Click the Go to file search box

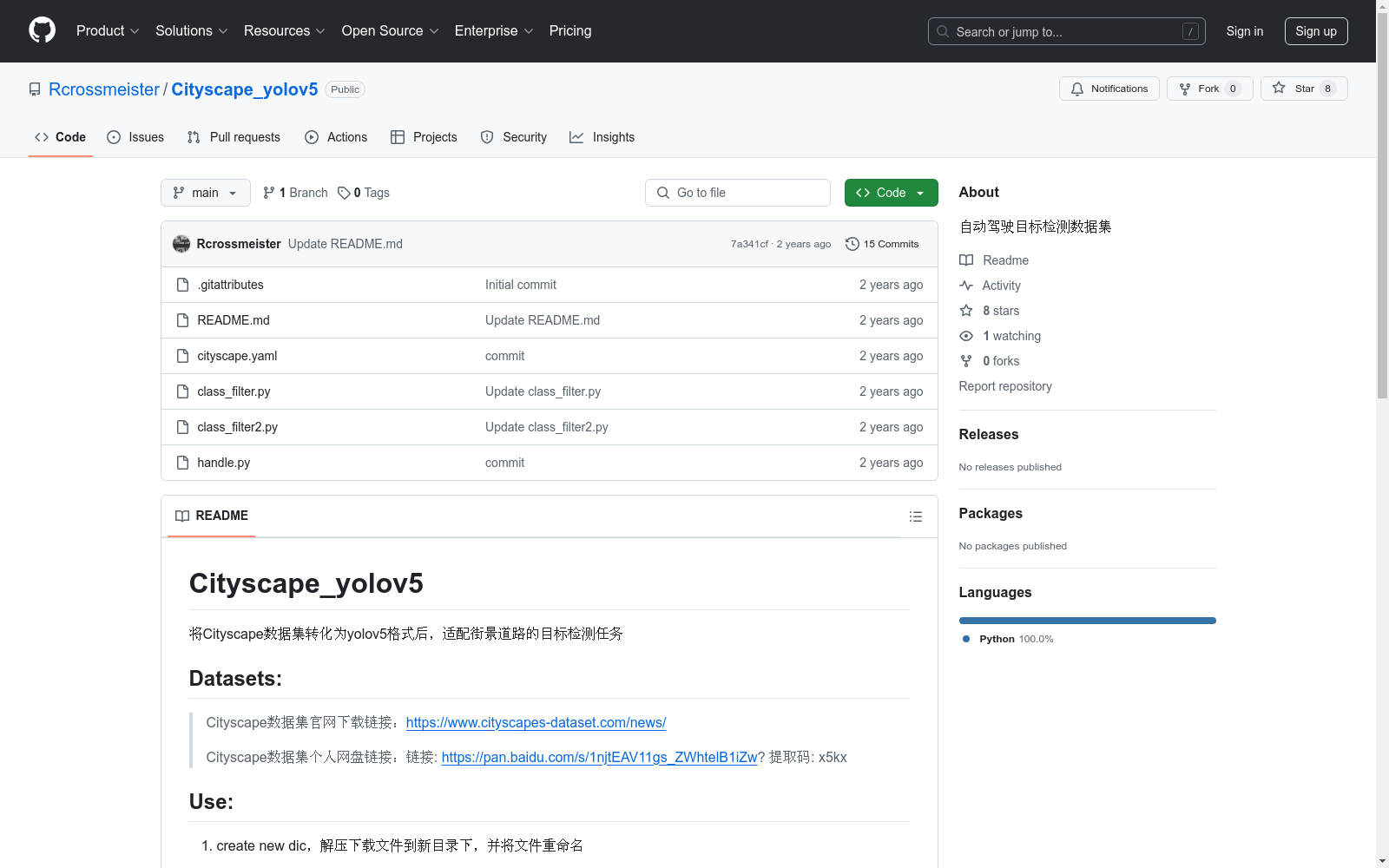tap(738, 193)
